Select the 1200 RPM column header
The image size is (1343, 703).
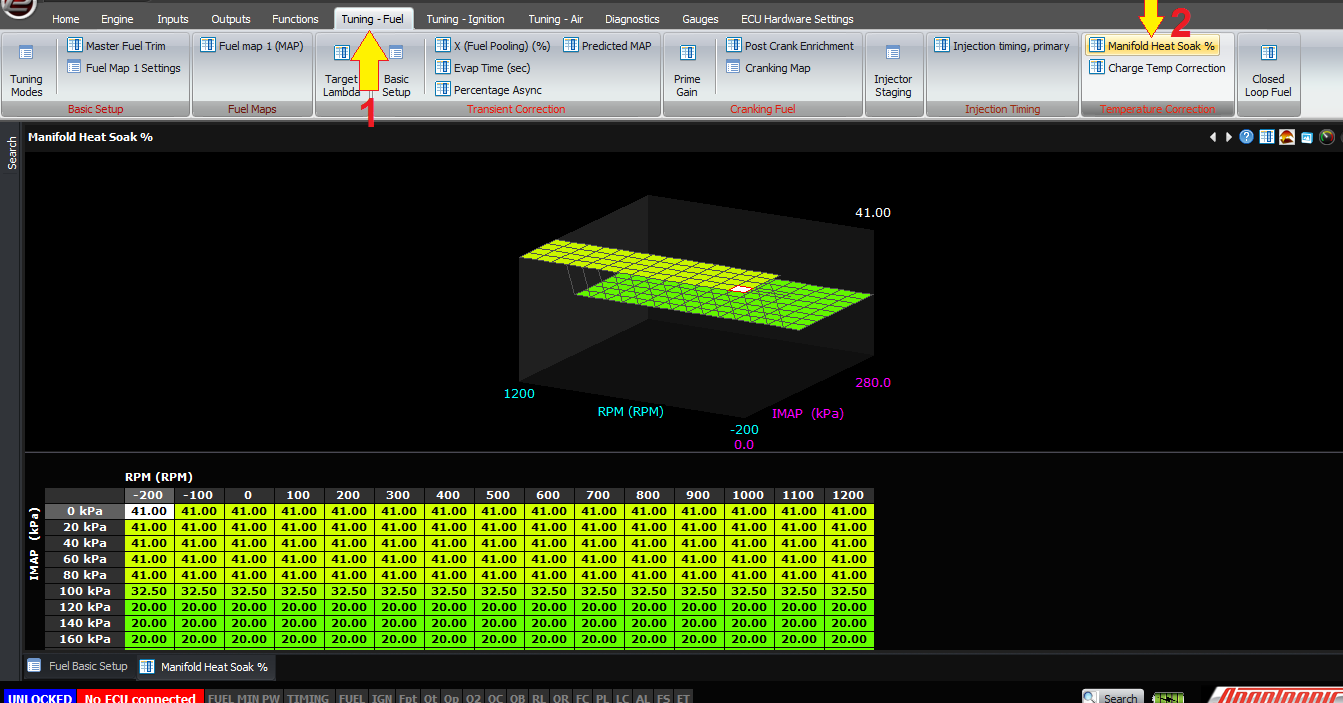(849, 495)
